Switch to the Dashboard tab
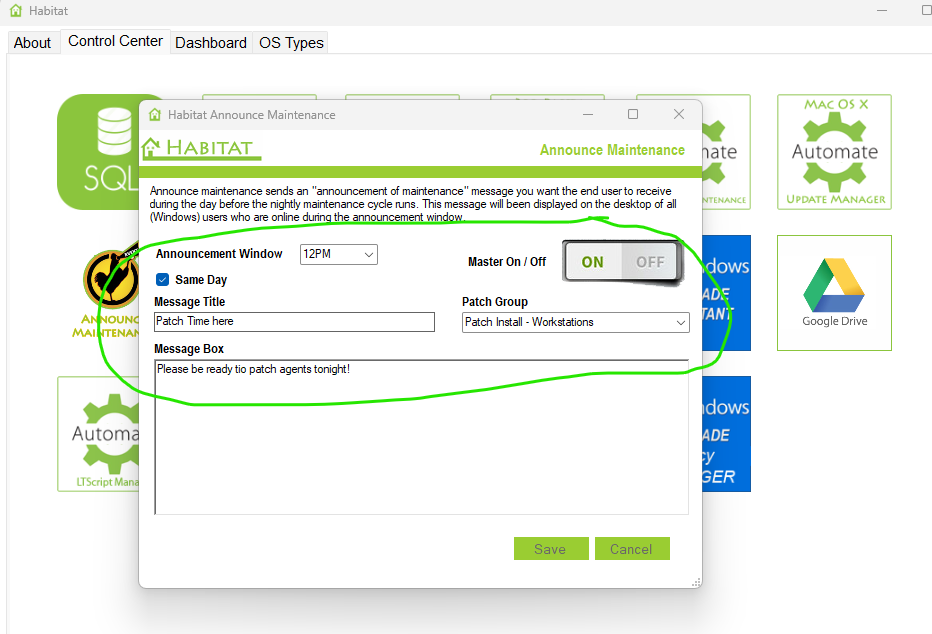Image resolution: width=932 pixels, height=634 pixels. 210,42
